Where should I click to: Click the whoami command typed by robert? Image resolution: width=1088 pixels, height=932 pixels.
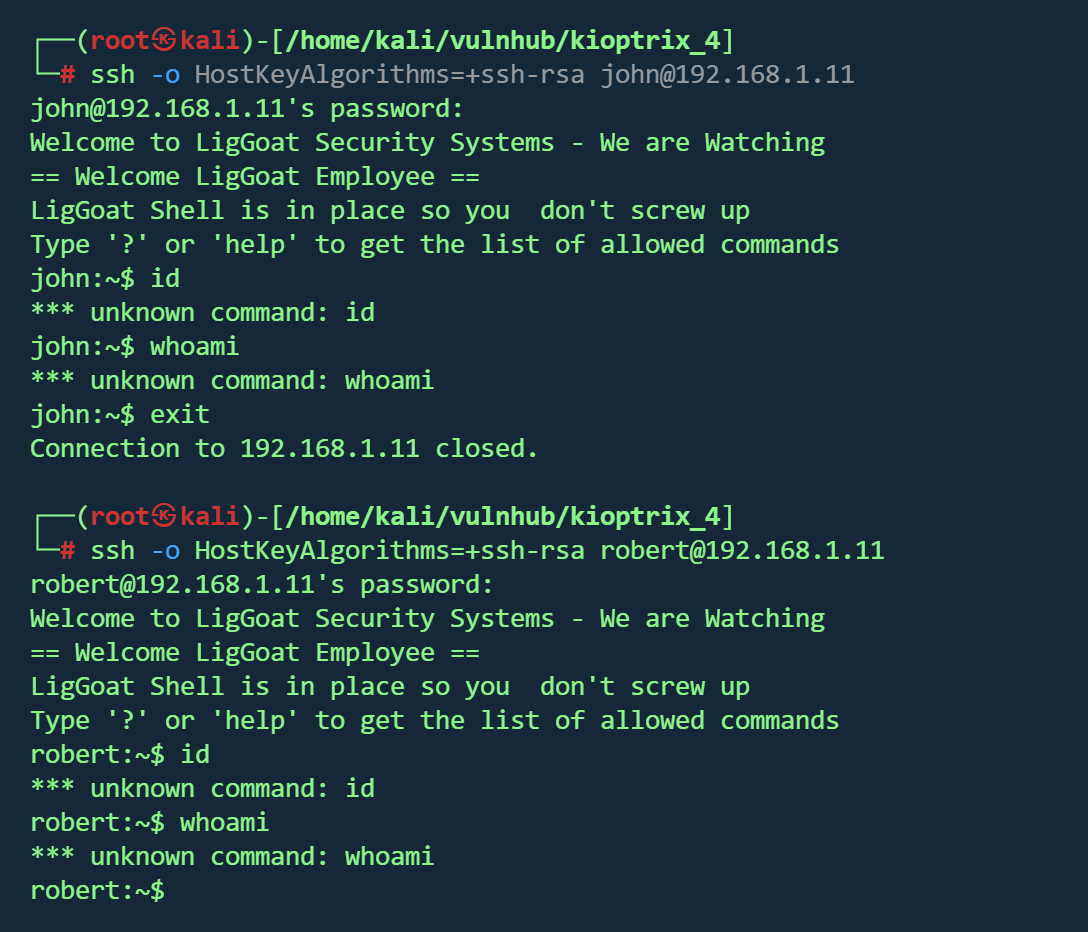pyautogui.click(x=224, y=823)
